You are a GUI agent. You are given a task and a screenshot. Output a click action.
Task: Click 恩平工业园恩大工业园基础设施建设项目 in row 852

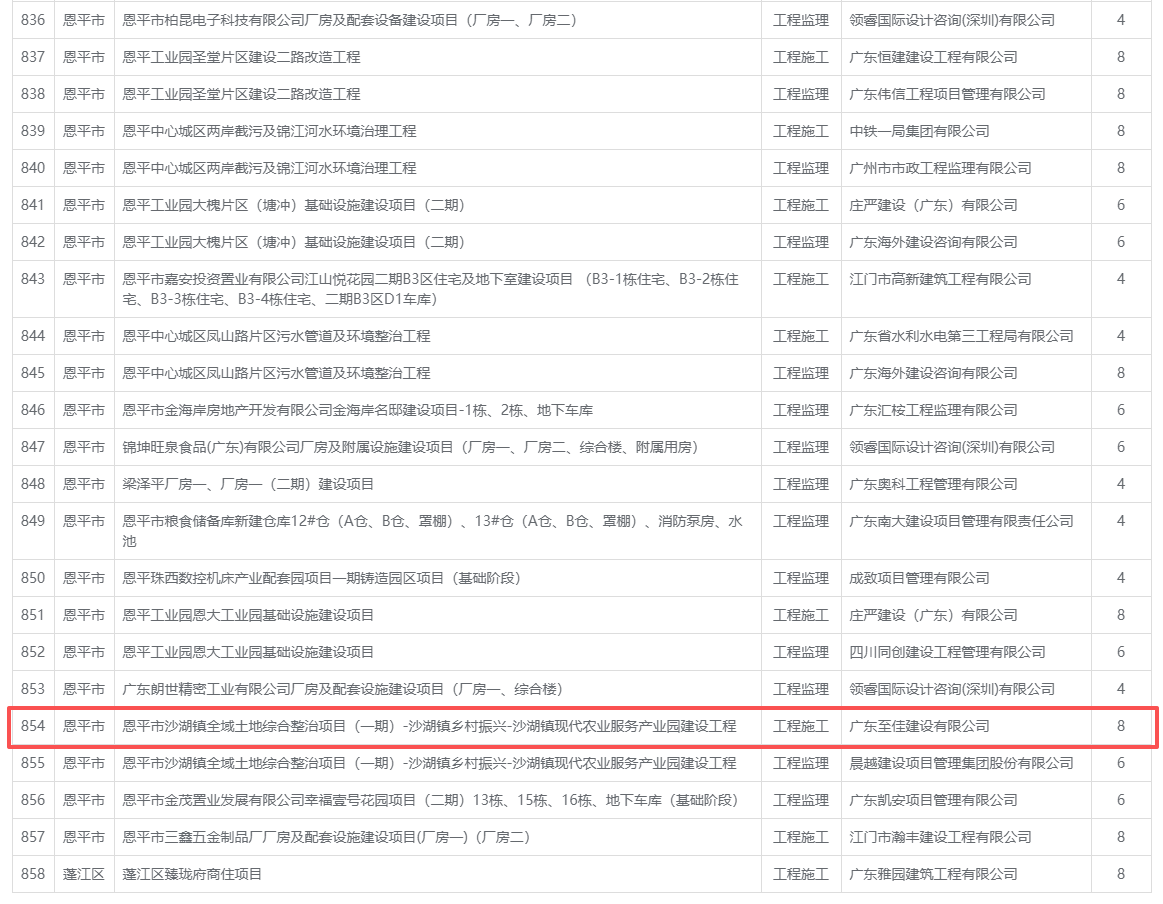click(248, 653)
